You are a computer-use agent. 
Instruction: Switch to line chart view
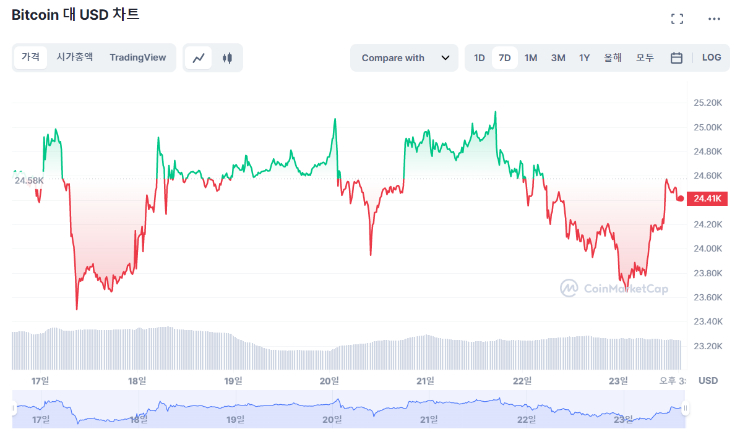(x=200, y=58)
